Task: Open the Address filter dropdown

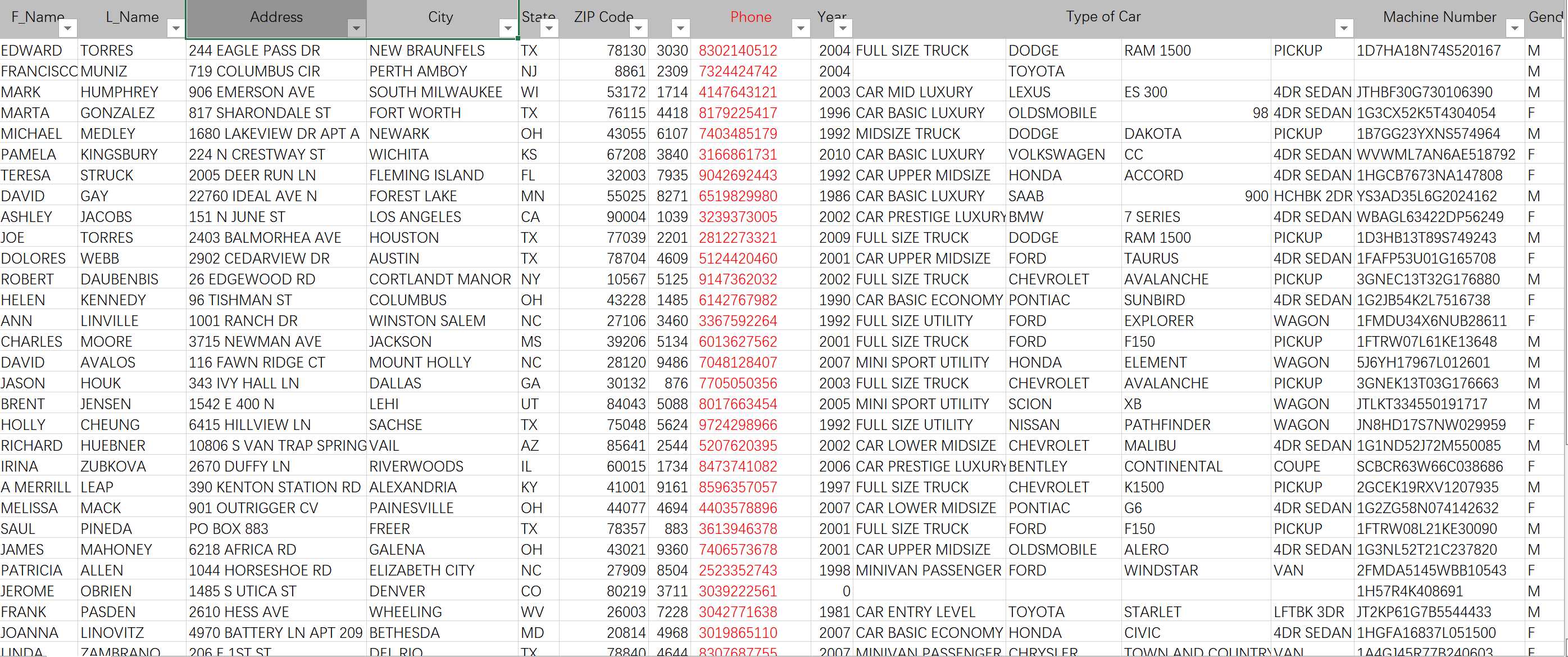Action: pyautogui.click(x=356, y=28)
